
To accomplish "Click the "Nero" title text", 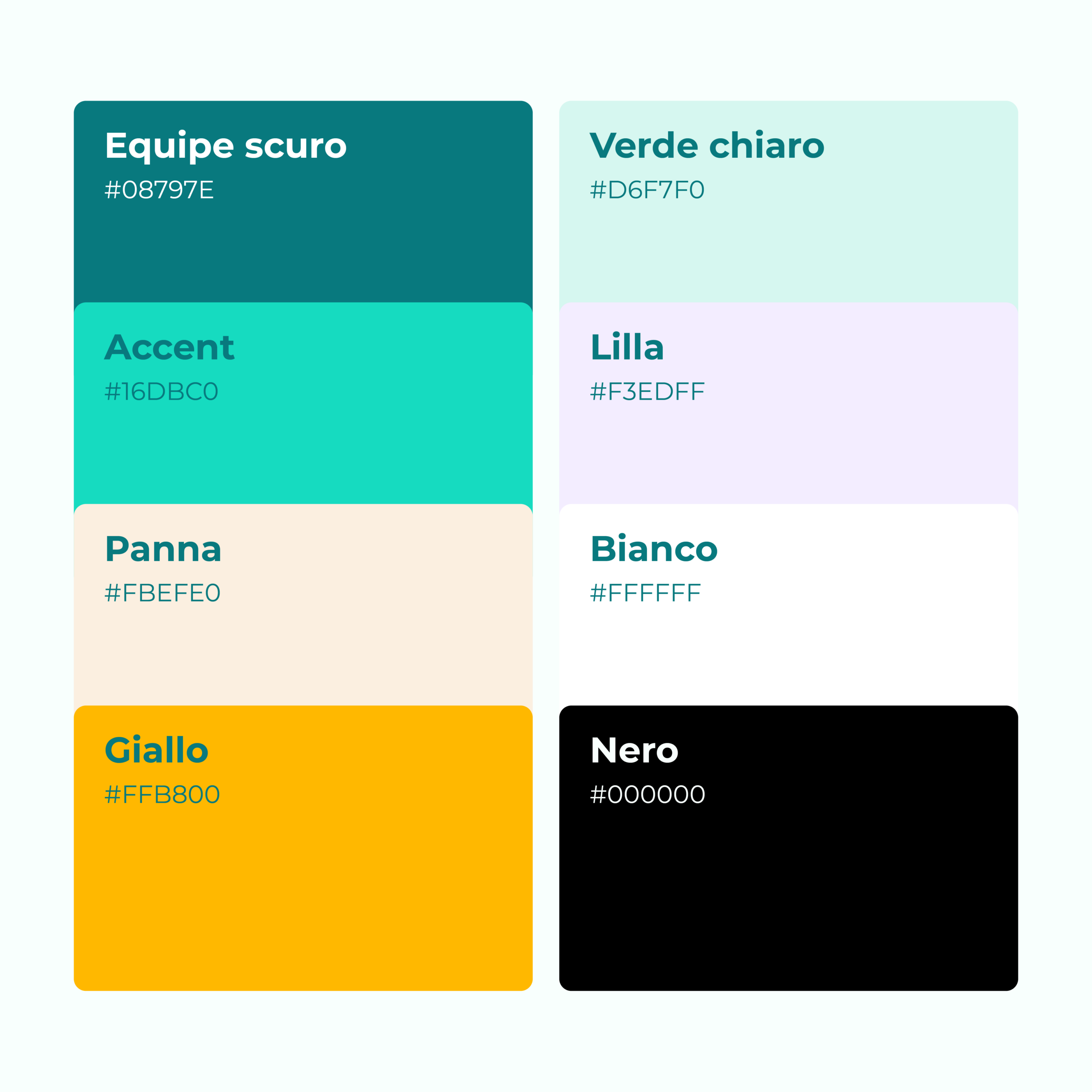I will point(634,750).
